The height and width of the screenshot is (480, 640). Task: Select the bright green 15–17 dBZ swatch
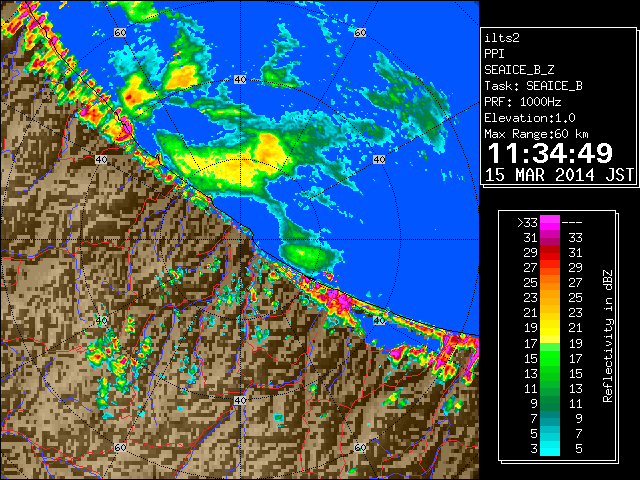pos(550,358)
